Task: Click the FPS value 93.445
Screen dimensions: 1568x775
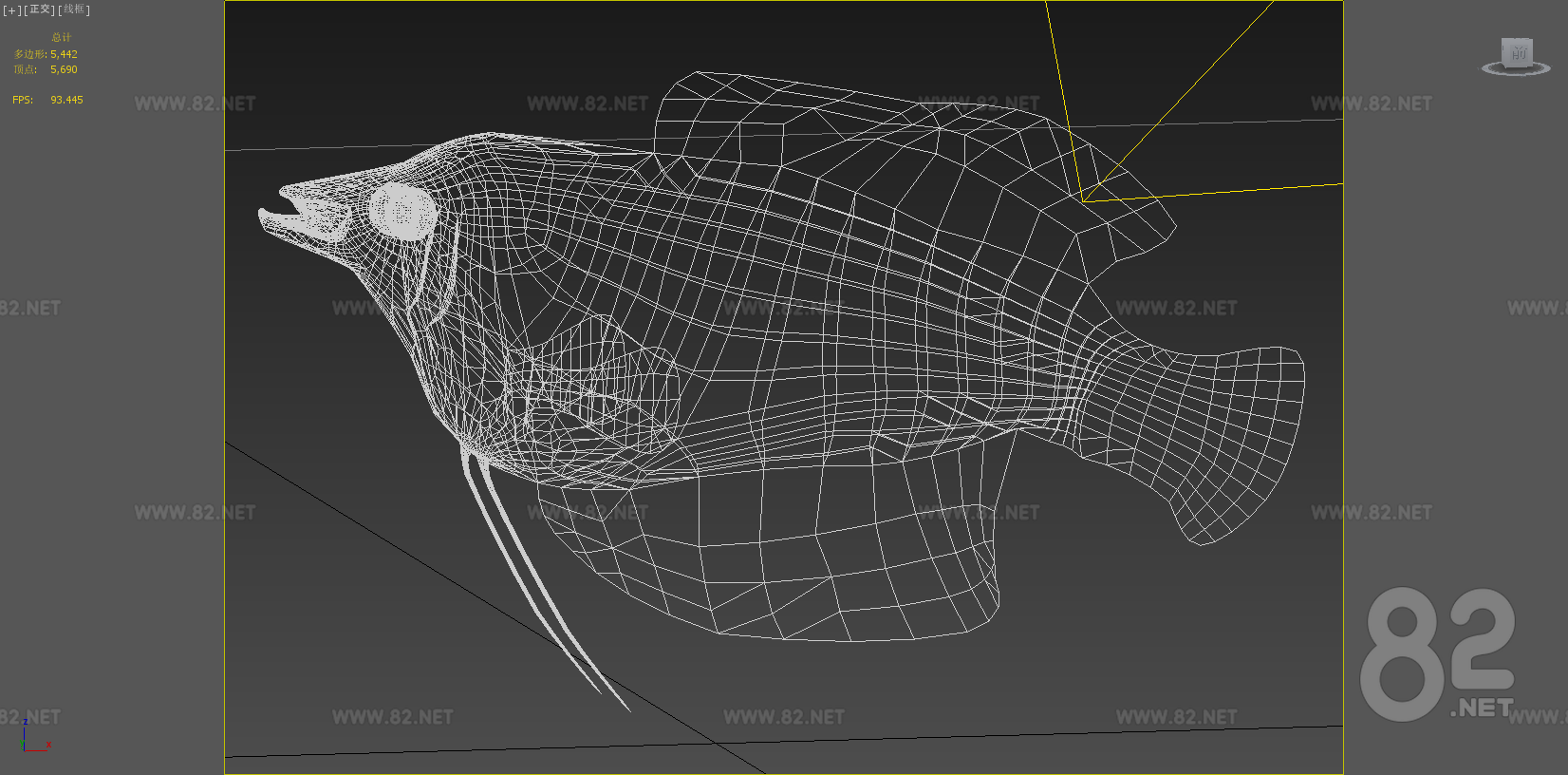Action: pos(66,100)
